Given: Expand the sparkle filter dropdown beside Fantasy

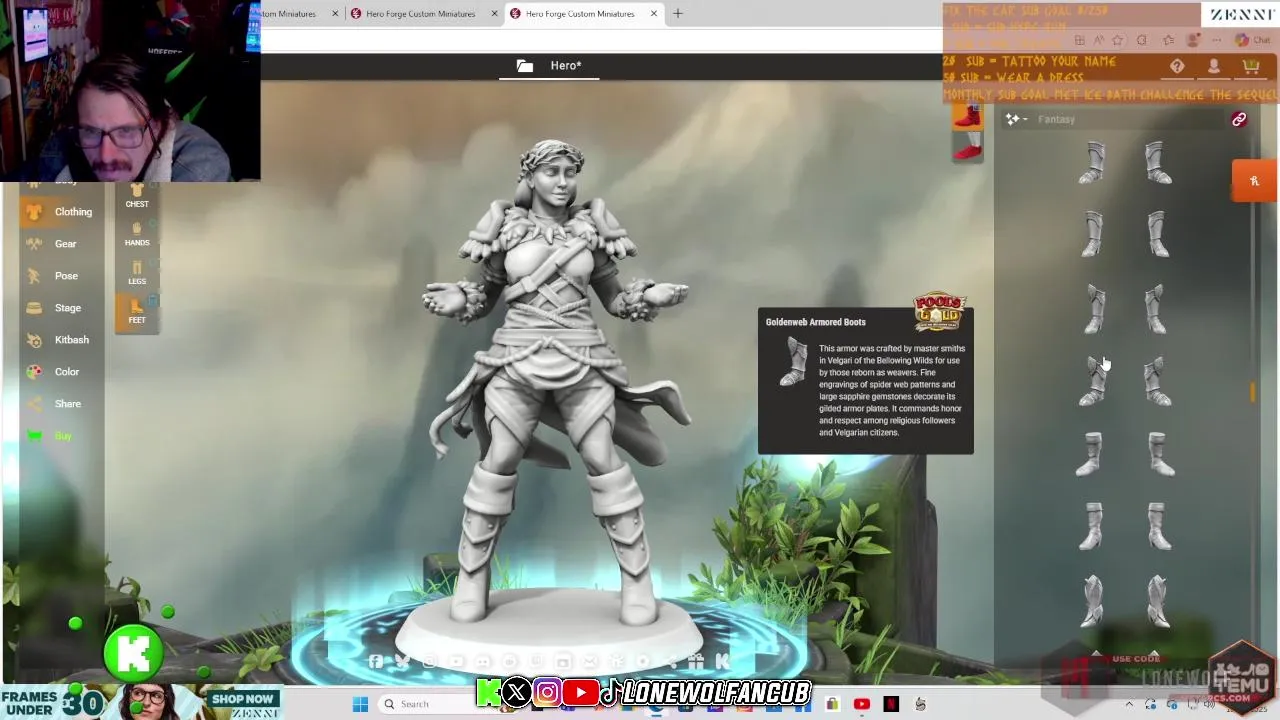Looking at the screenshot, I should (1017, 119).
